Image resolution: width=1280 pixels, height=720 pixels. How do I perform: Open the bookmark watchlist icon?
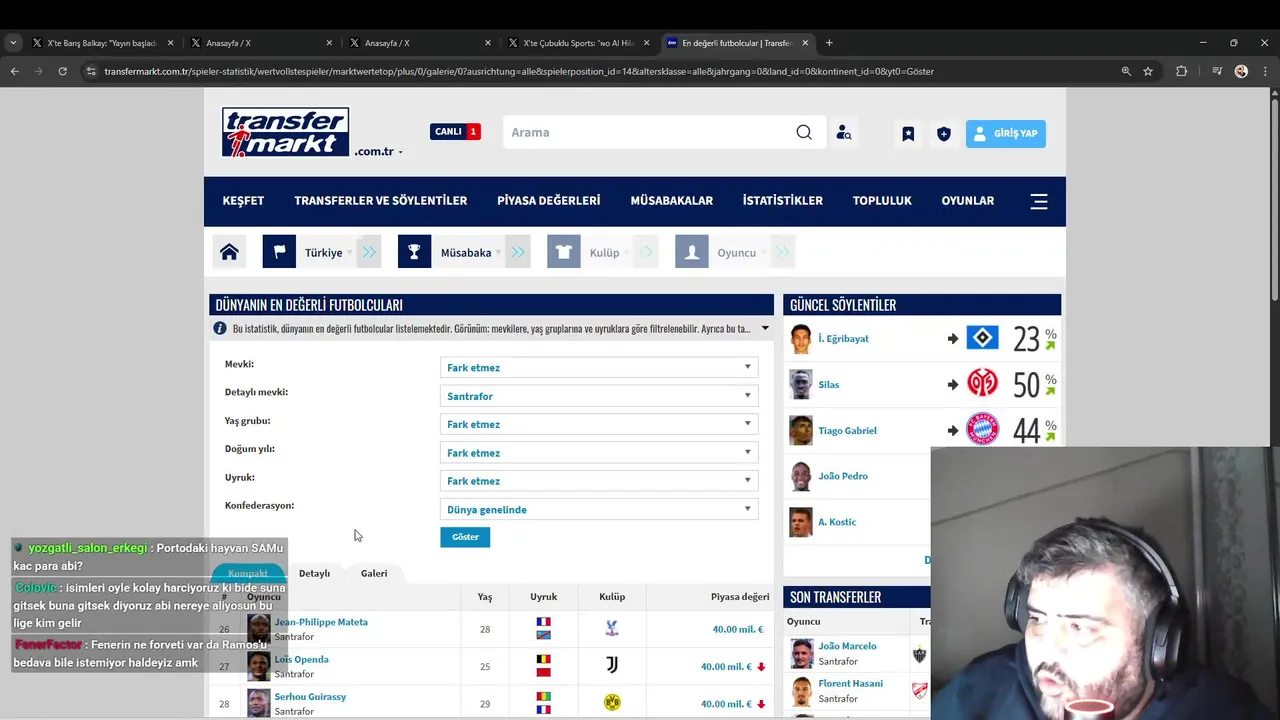pyautogui.click(x=908, y=133)
